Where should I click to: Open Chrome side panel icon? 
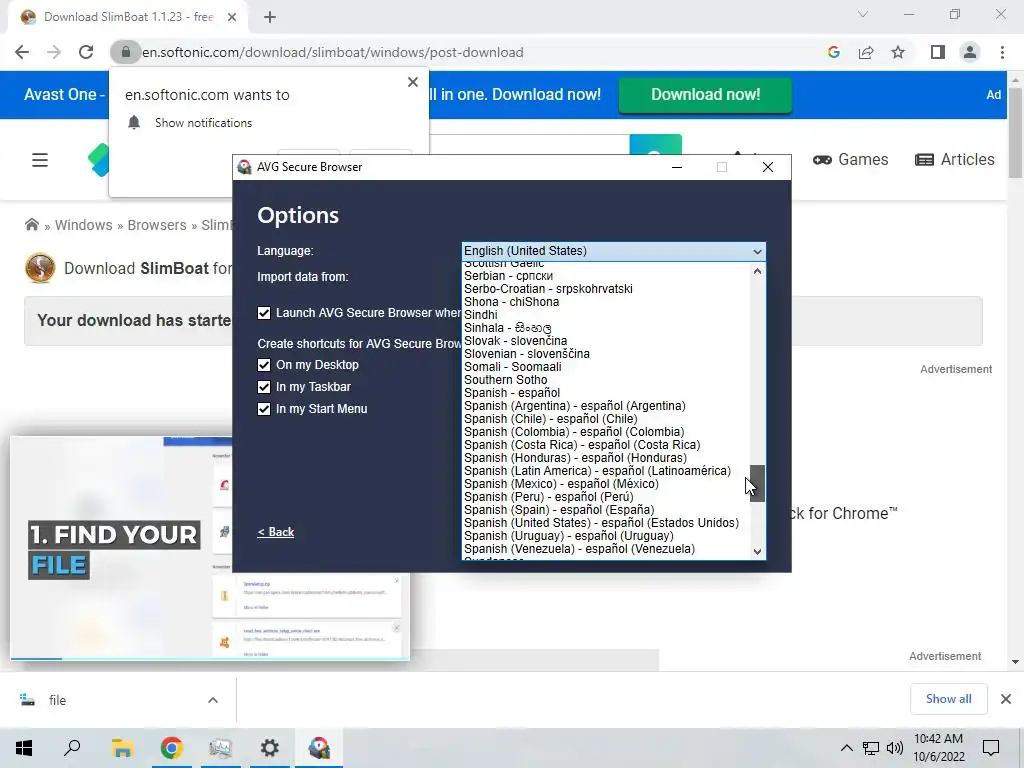(938, 52)
